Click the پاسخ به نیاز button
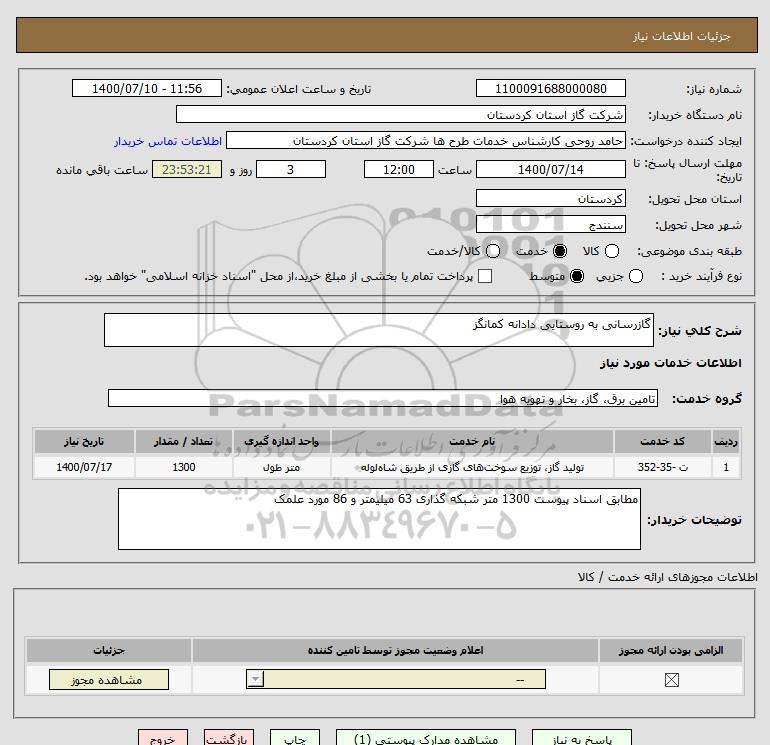 pos(581,738)
